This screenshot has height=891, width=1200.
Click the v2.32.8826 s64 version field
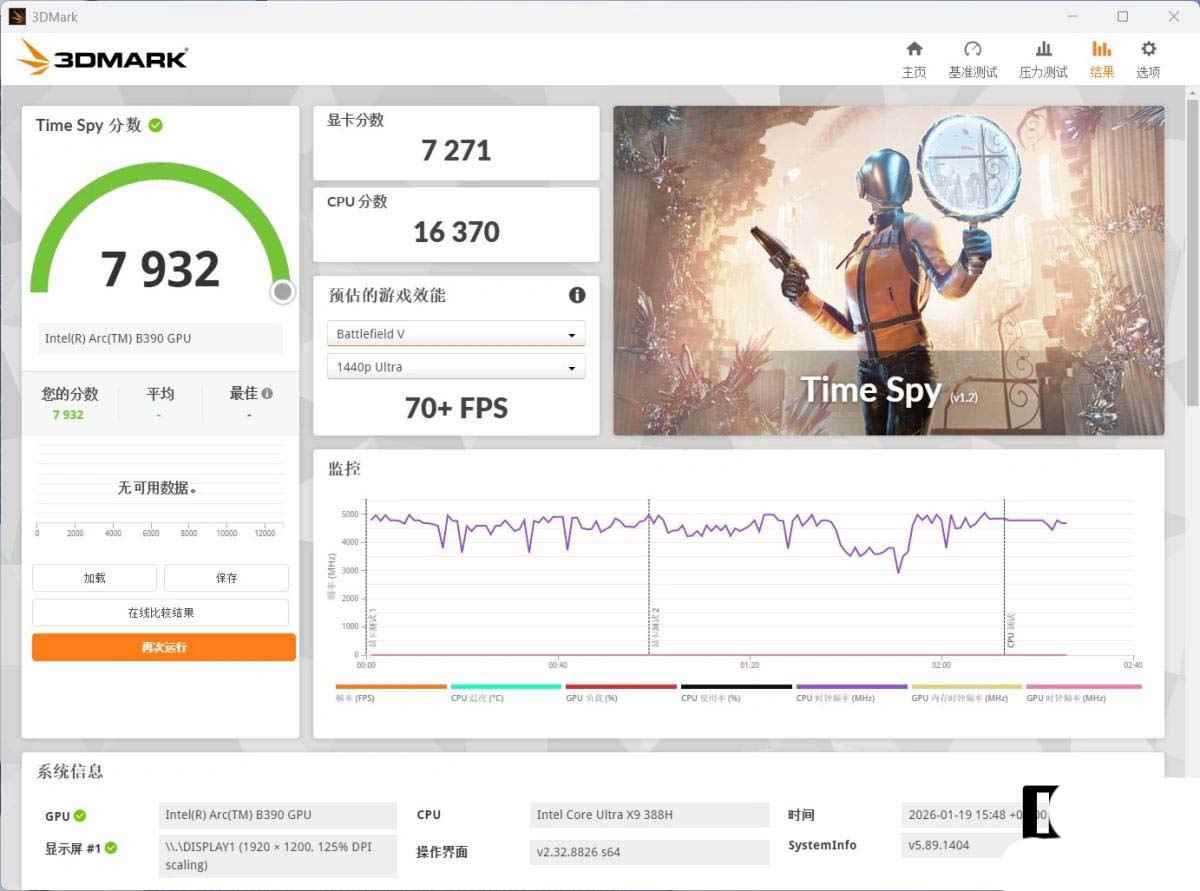[649, 852]
